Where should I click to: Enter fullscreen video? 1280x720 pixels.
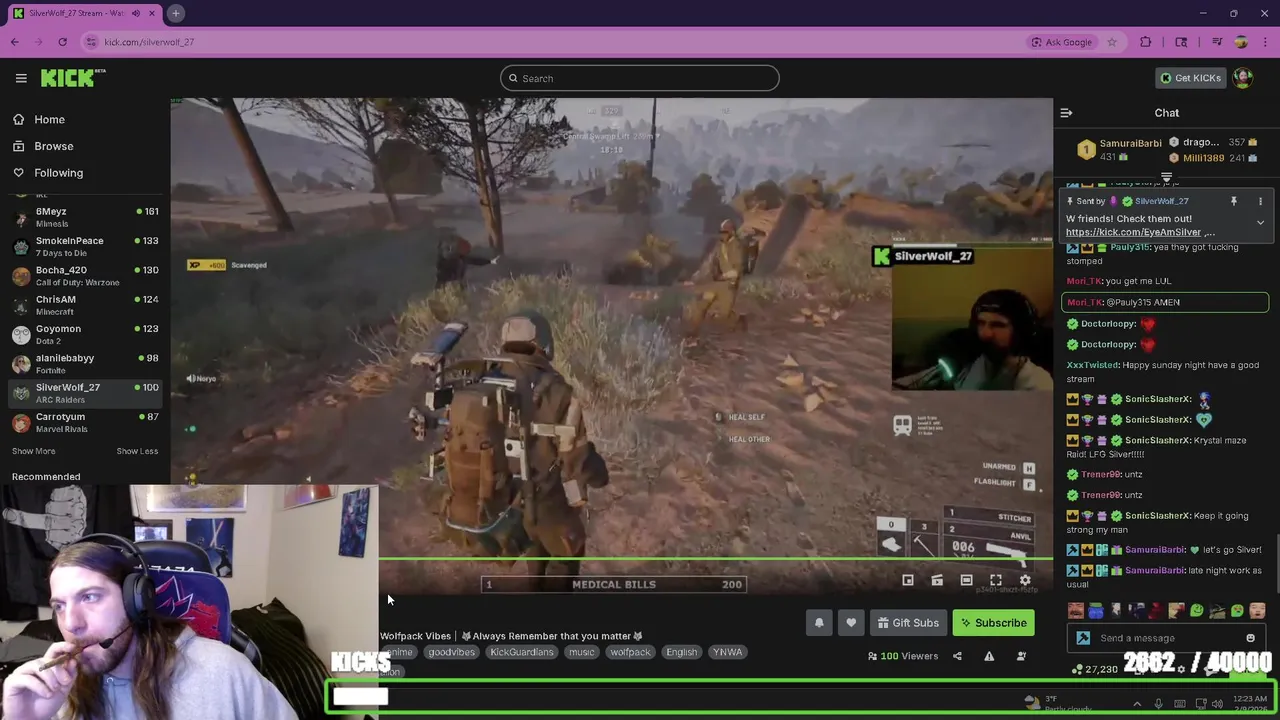pos(996,580)
